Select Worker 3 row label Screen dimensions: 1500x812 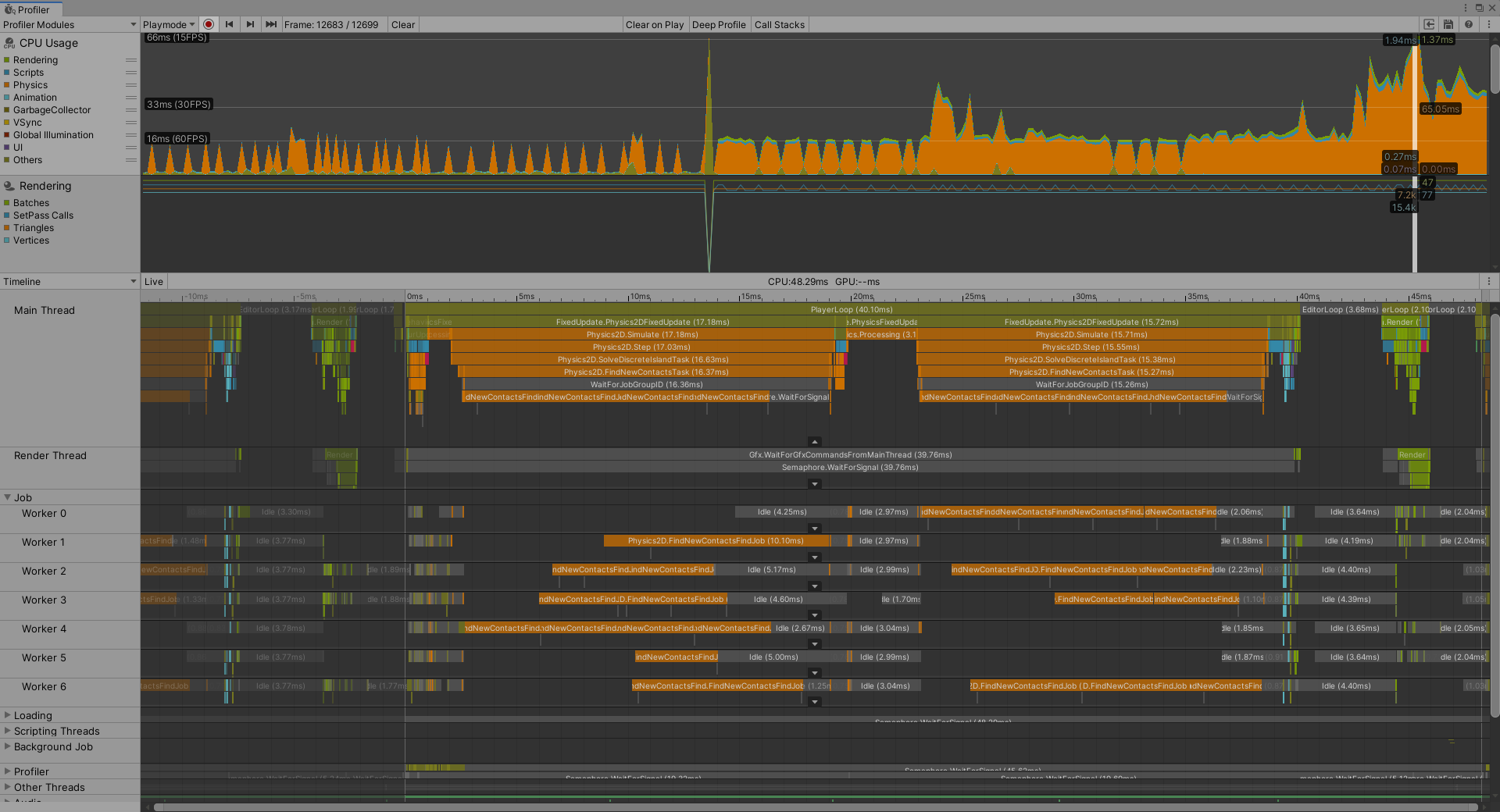coord(44,600)
